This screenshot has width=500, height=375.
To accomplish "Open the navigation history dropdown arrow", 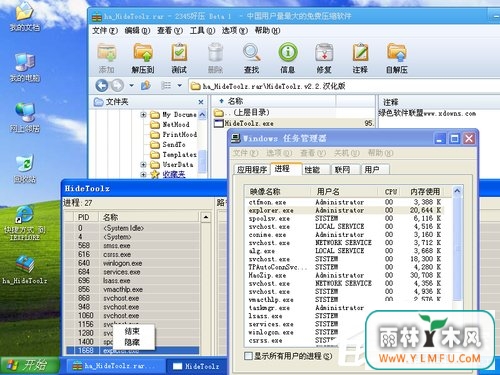I will pyautogui.click(x=131, y=86).
